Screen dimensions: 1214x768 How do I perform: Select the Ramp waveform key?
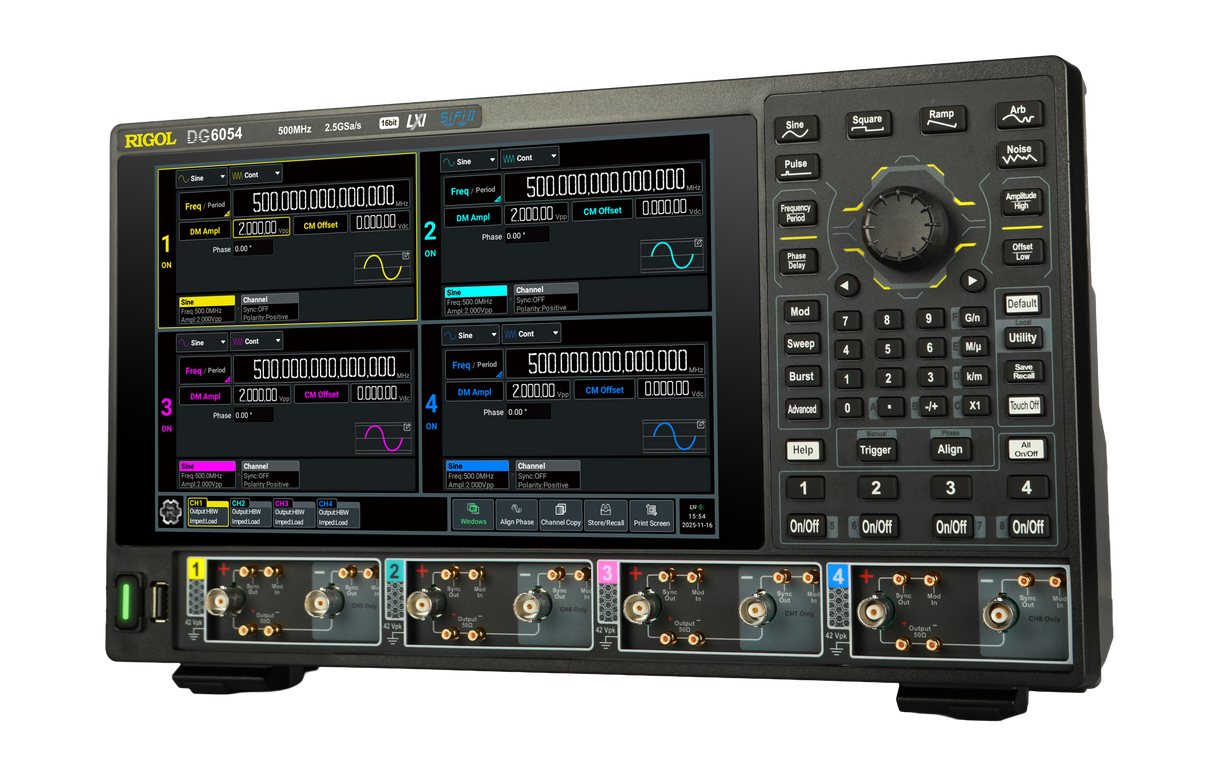click(x=942, y=118)
